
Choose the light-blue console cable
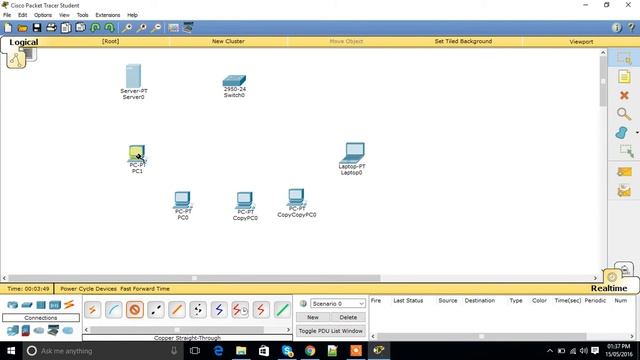coord(114,310)
